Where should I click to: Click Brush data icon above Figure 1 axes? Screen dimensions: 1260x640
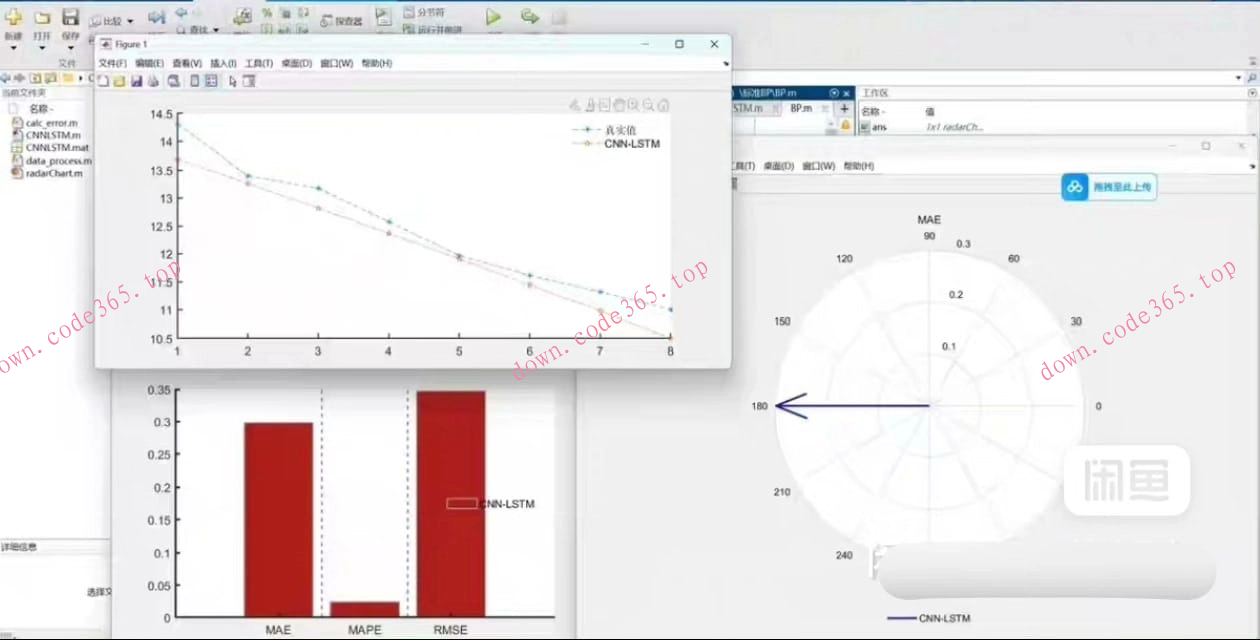[x=589, y=104]
